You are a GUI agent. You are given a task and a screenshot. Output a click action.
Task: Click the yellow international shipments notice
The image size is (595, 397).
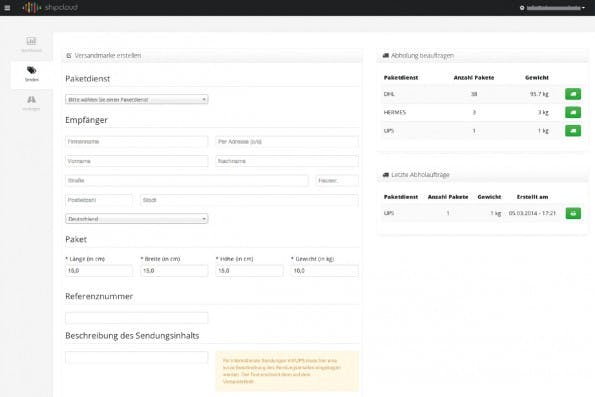pos(287,371)
